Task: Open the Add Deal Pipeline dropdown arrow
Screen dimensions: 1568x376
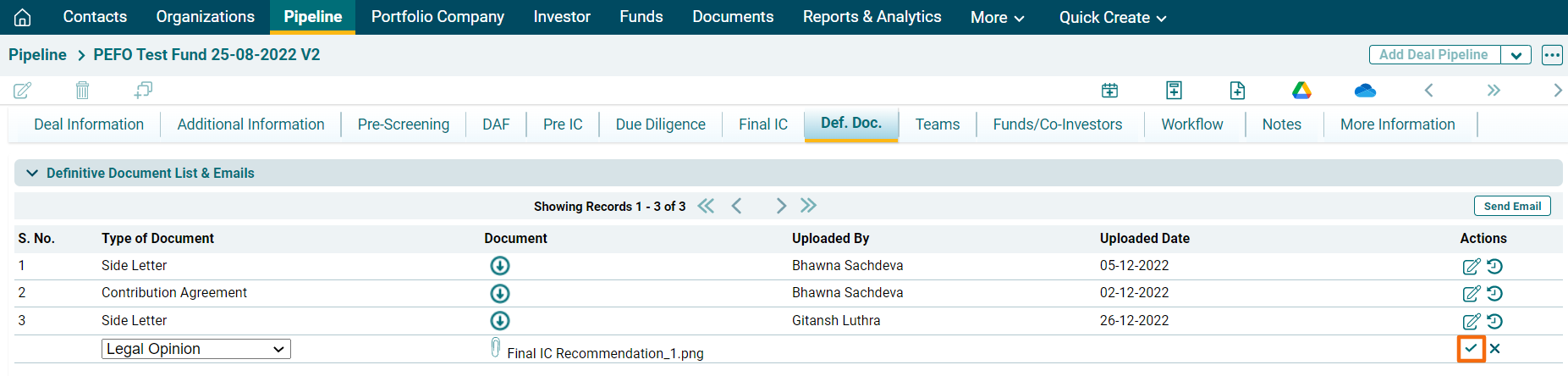Action: (x=1516, y=55)
